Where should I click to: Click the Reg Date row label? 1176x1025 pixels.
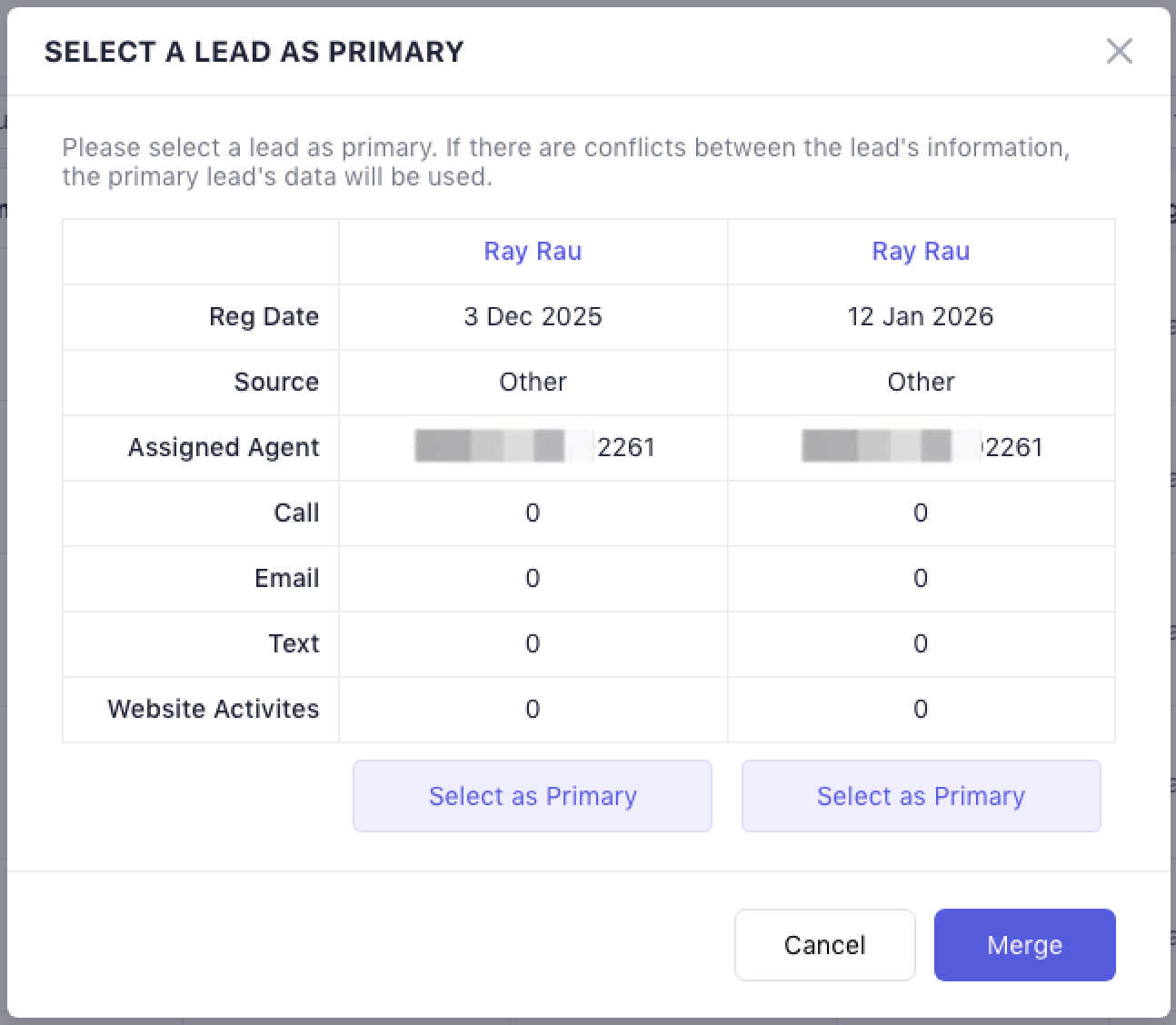[264, 316]
